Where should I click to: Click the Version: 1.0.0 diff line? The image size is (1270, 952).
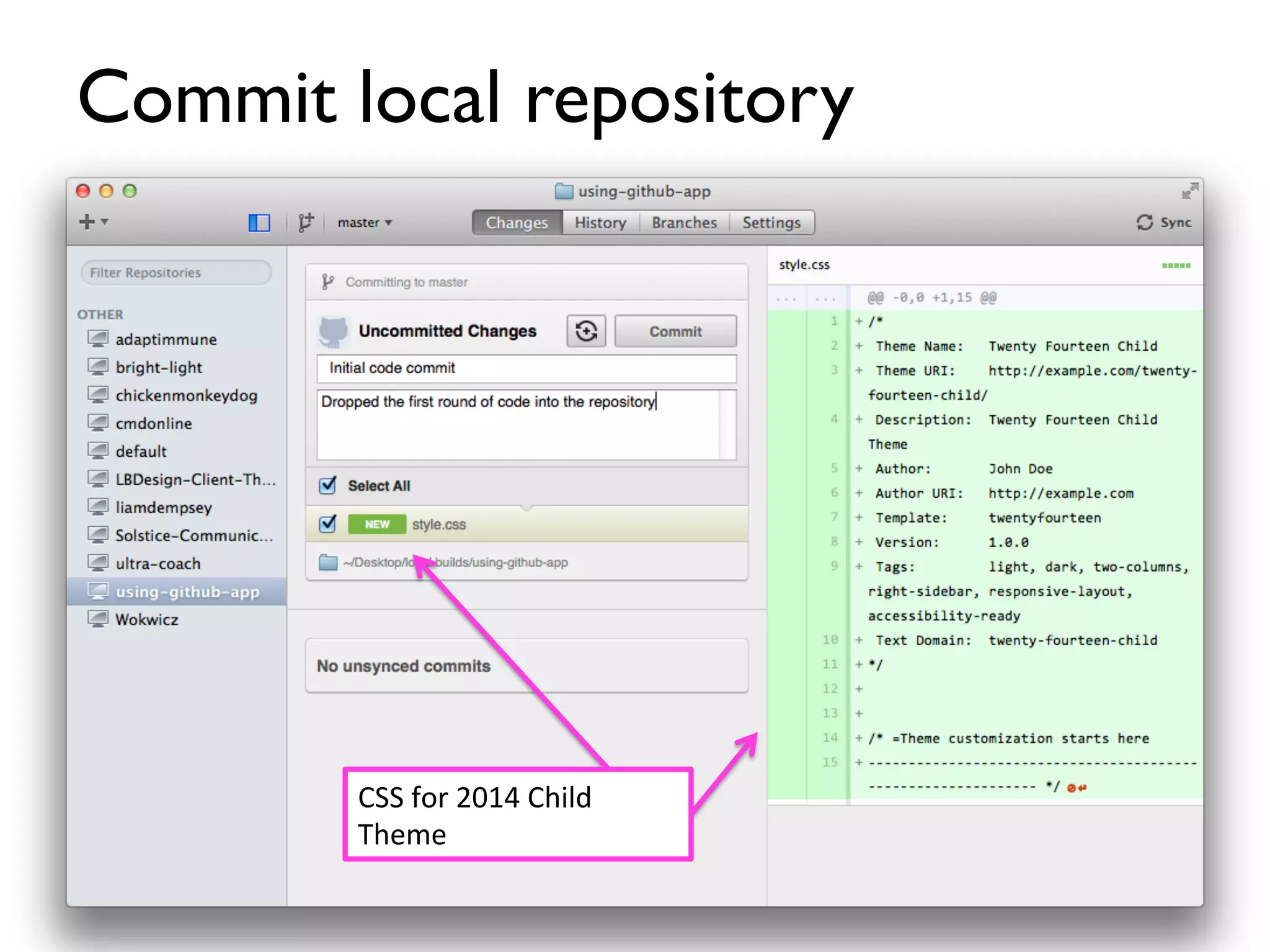click(x=951, y=542)
